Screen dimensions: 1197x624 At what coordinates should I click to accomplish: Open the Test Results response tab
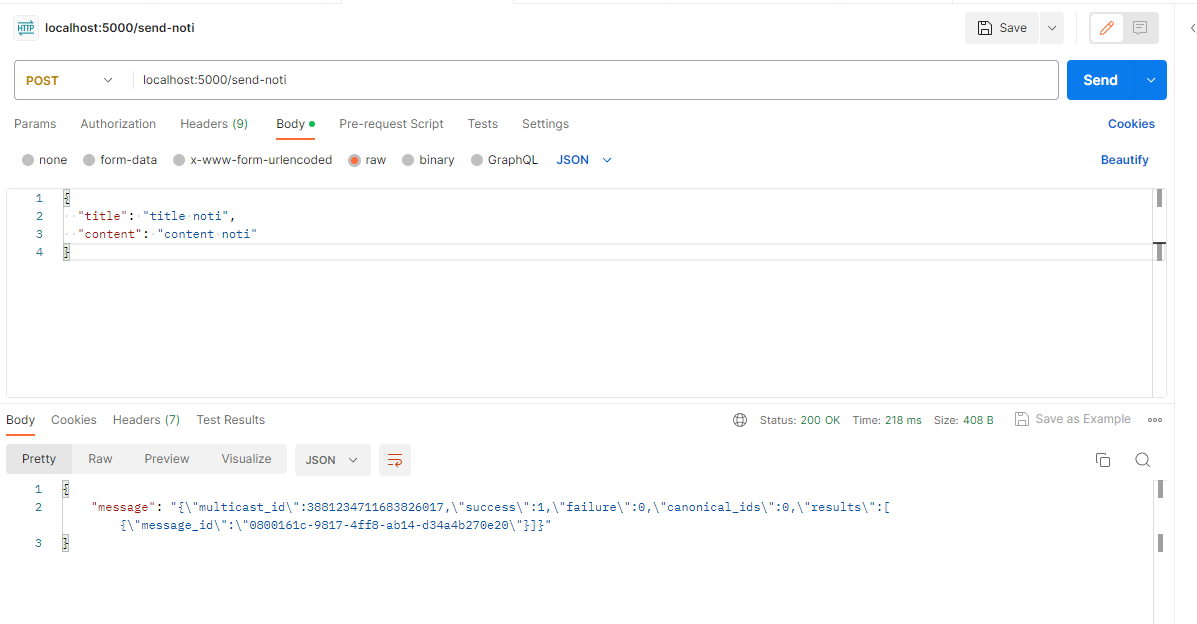(x=230, y=420)
